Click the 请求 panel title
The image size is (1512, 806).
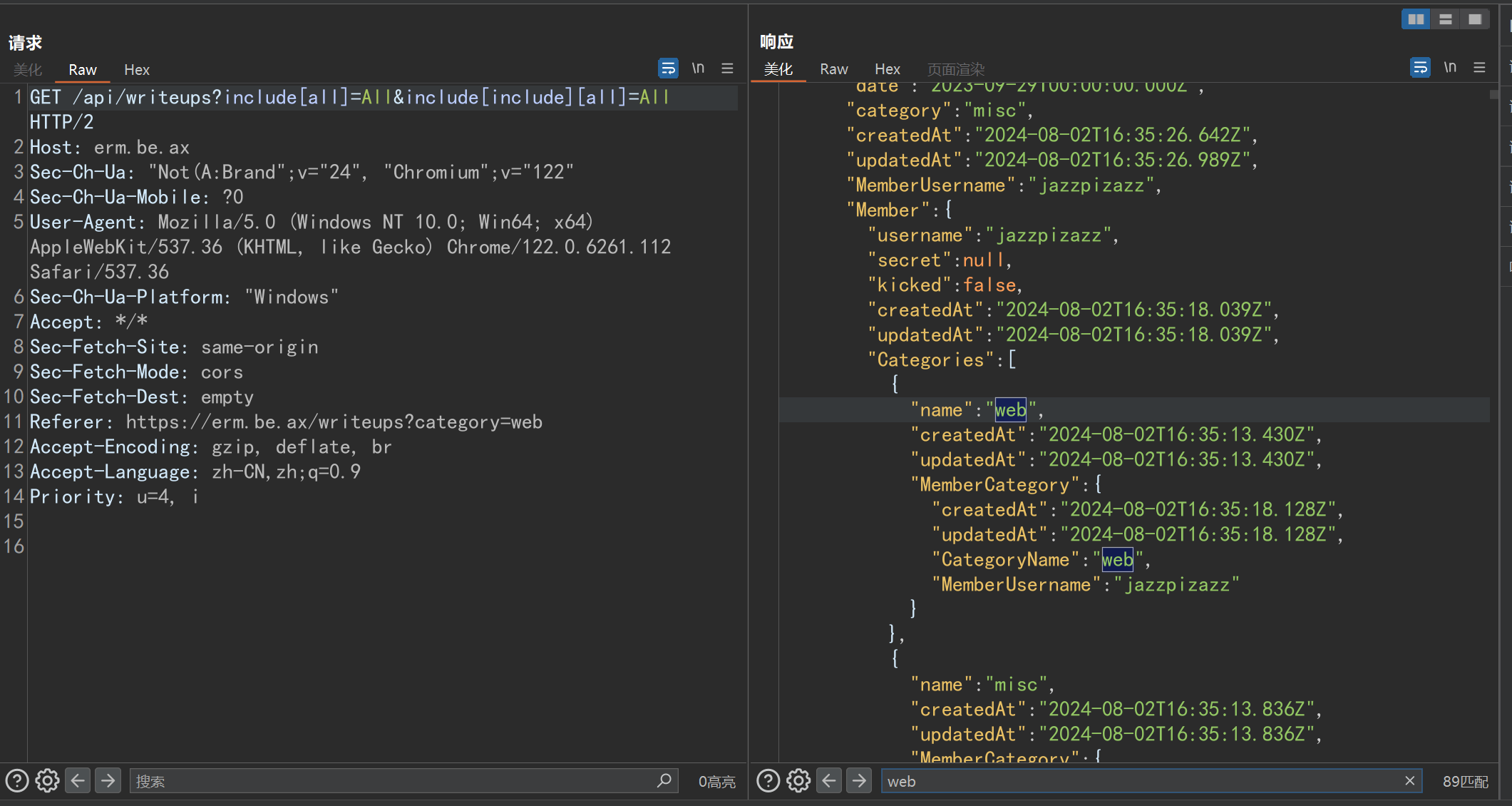26,43
